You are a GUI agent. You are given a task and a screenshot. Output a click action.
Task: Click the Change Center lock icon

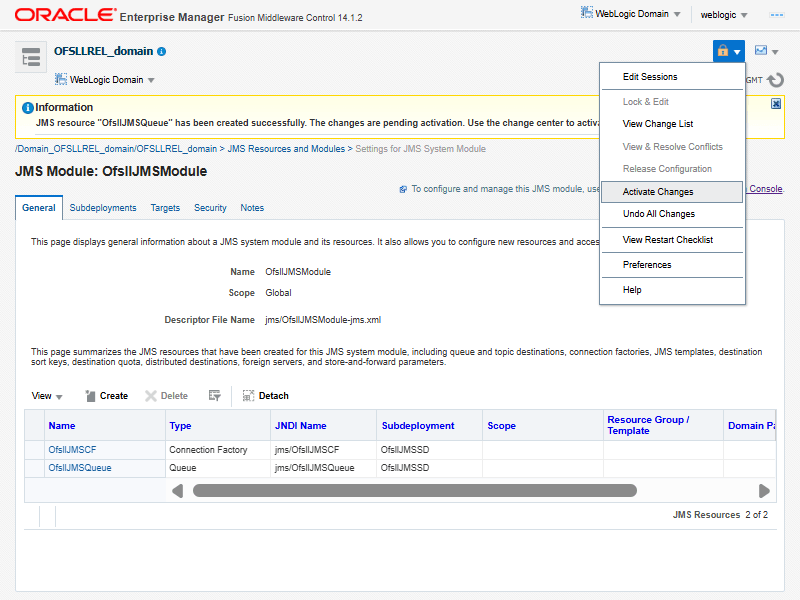(723, 51)
